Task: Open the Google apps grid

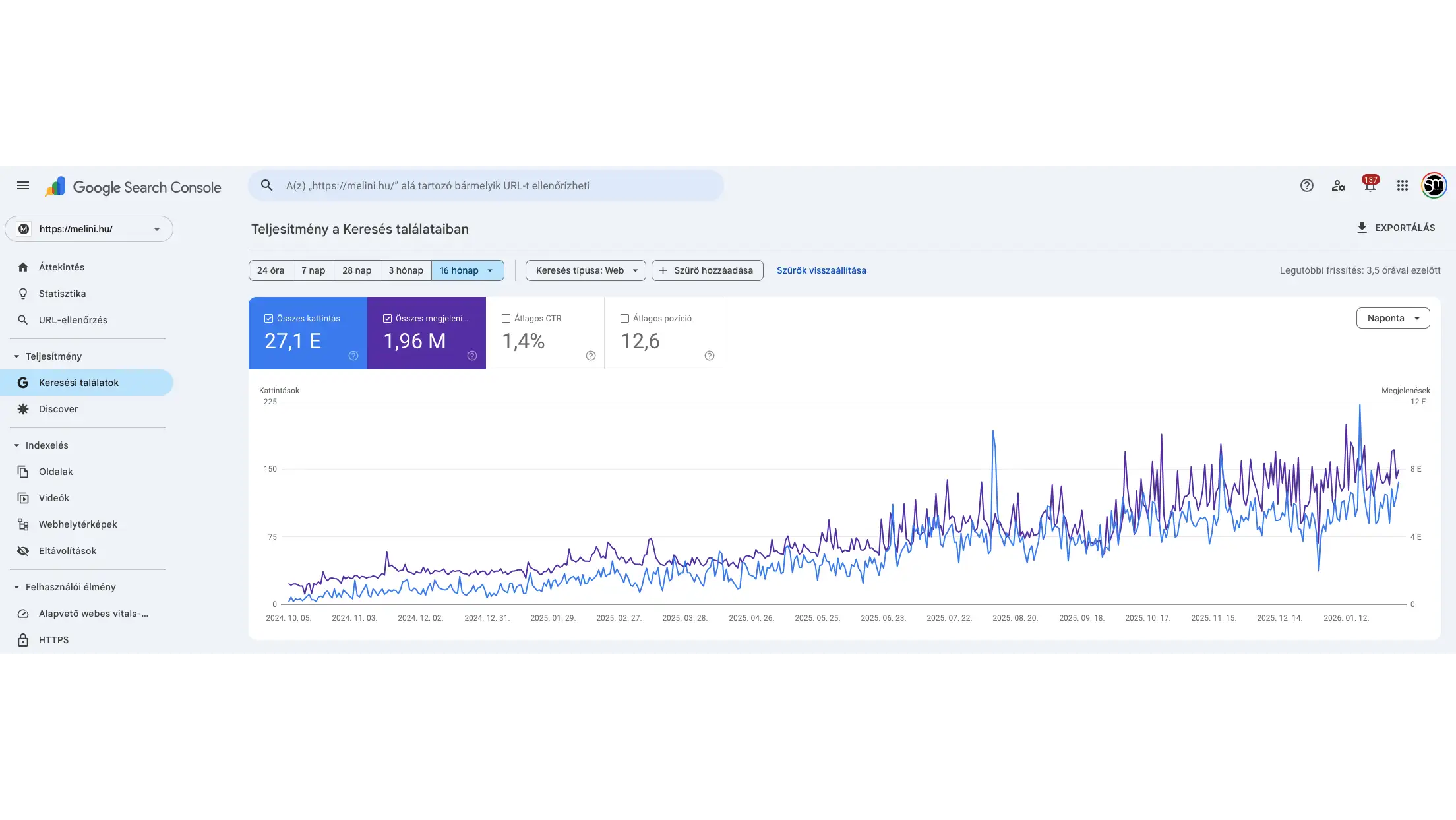Action: 1403,185
